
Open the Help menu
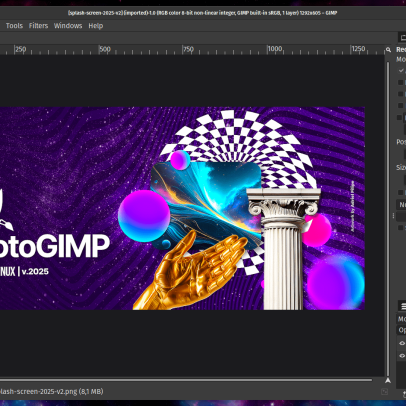click(96, 26)
